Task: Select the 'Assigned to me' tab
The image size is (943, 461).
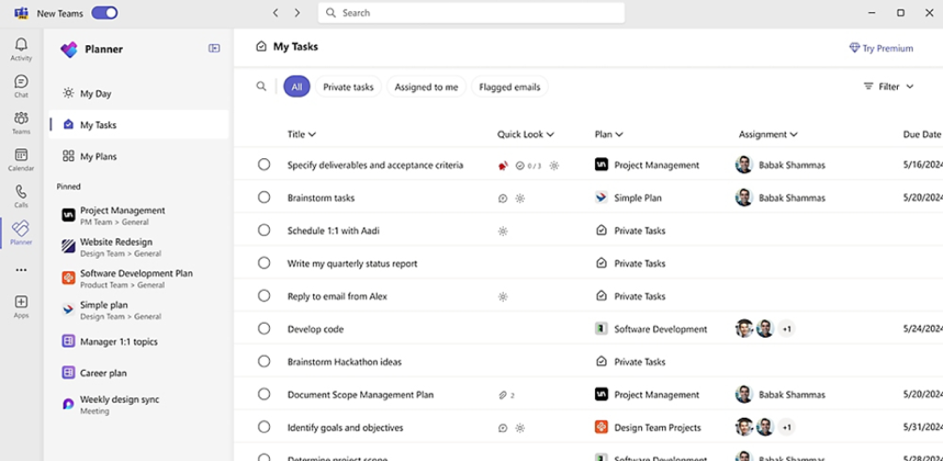Action: [x=426, y=87]
